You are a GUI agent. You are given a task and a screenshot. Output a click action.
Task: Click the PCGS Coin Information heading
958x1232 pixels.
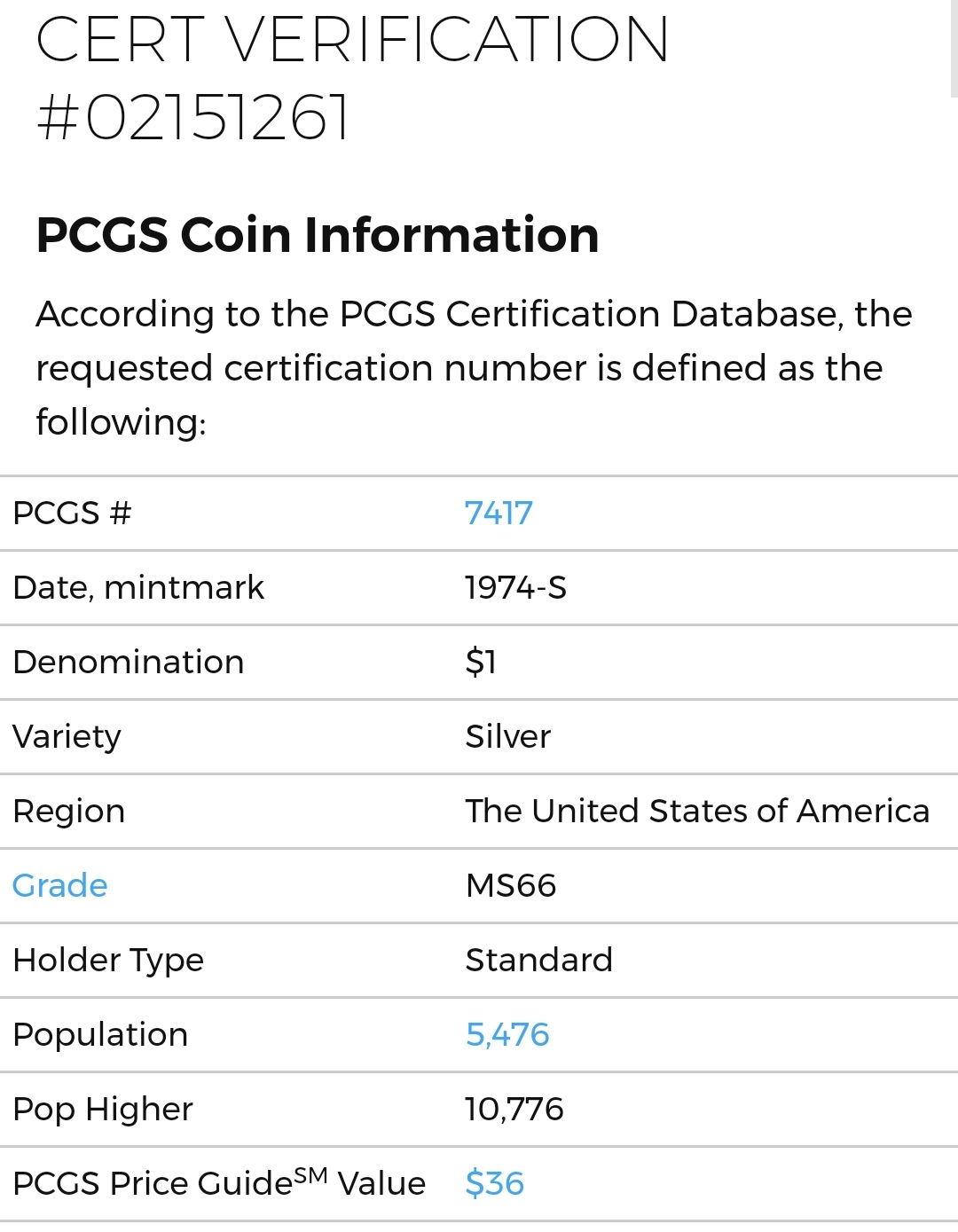(x=318, y=235)
